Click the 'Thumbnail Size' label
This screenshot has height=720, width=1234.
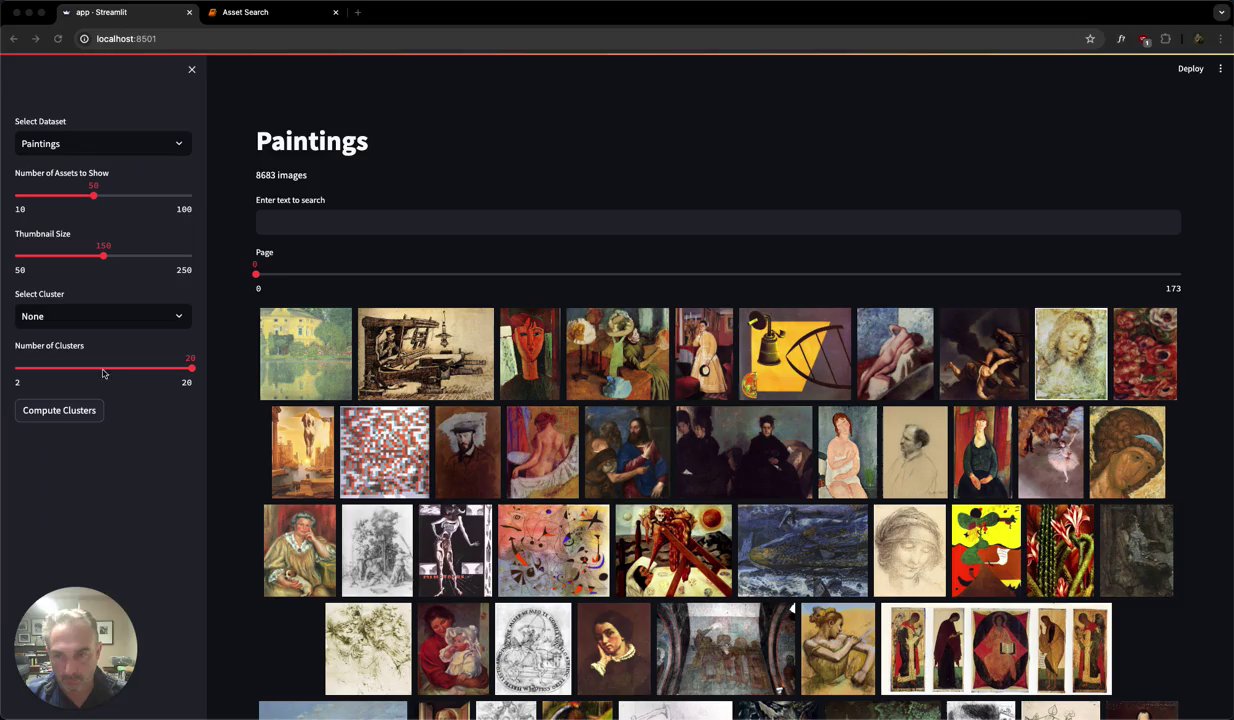pos(42,233)
